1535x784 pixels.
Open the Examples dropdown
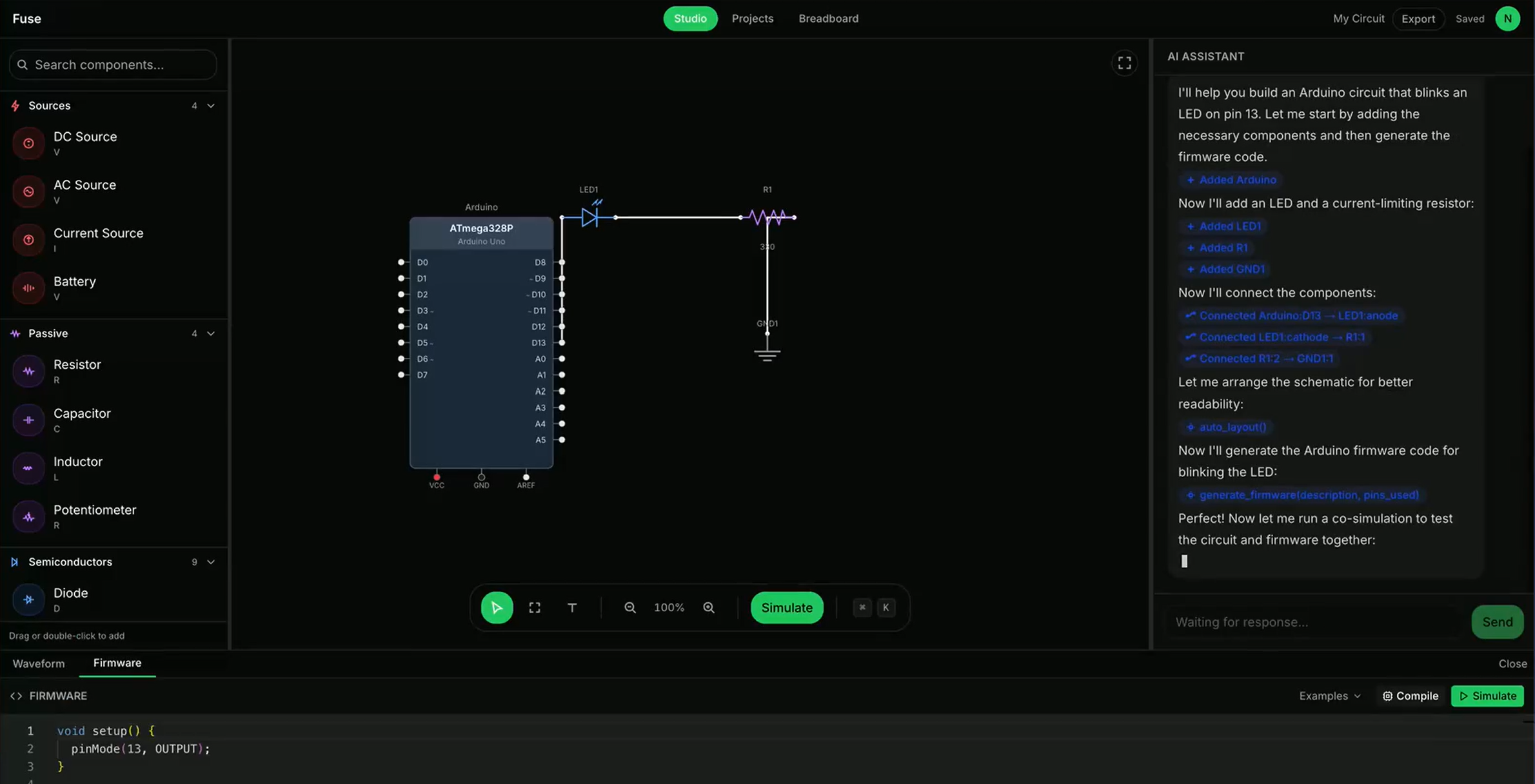click(1329, 696)
